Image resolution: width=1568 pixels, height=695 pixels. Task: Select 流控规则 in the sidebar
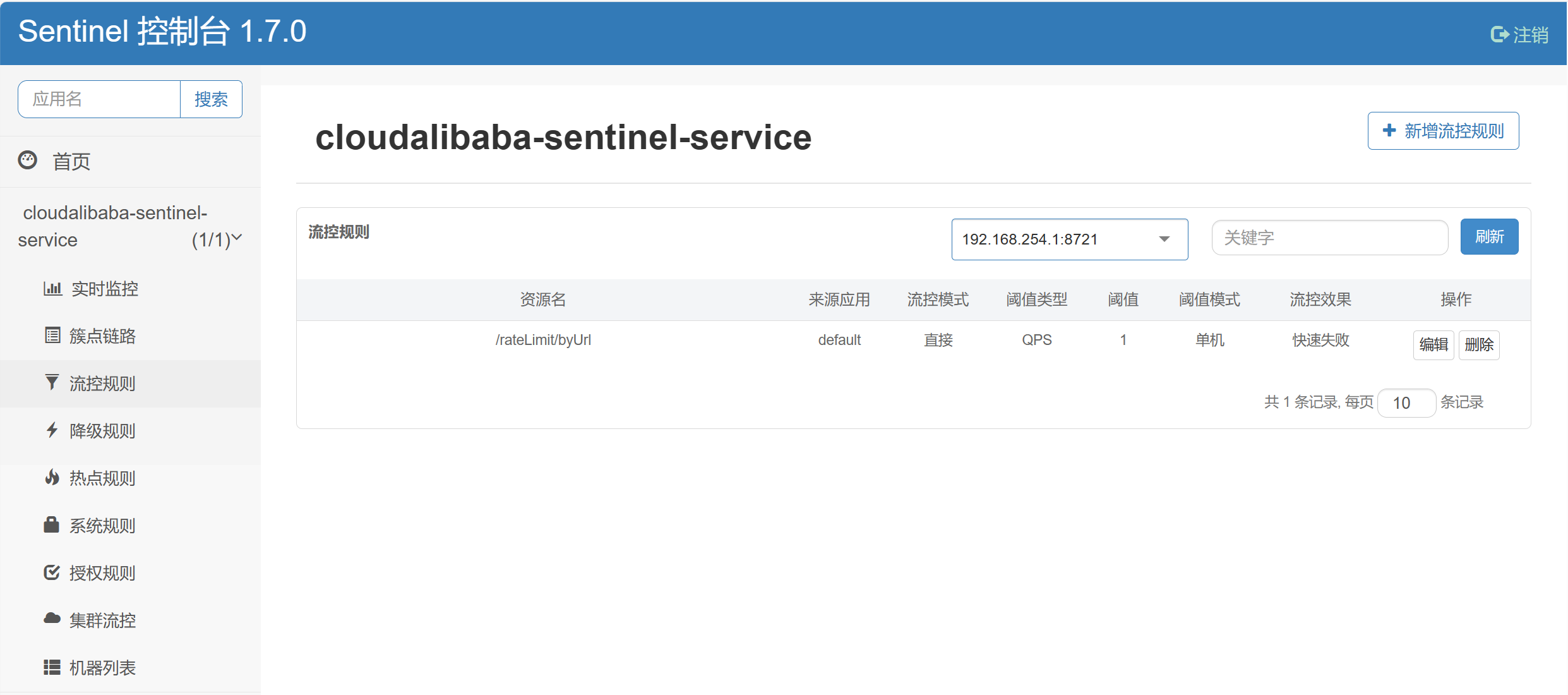tap(130, 384)
